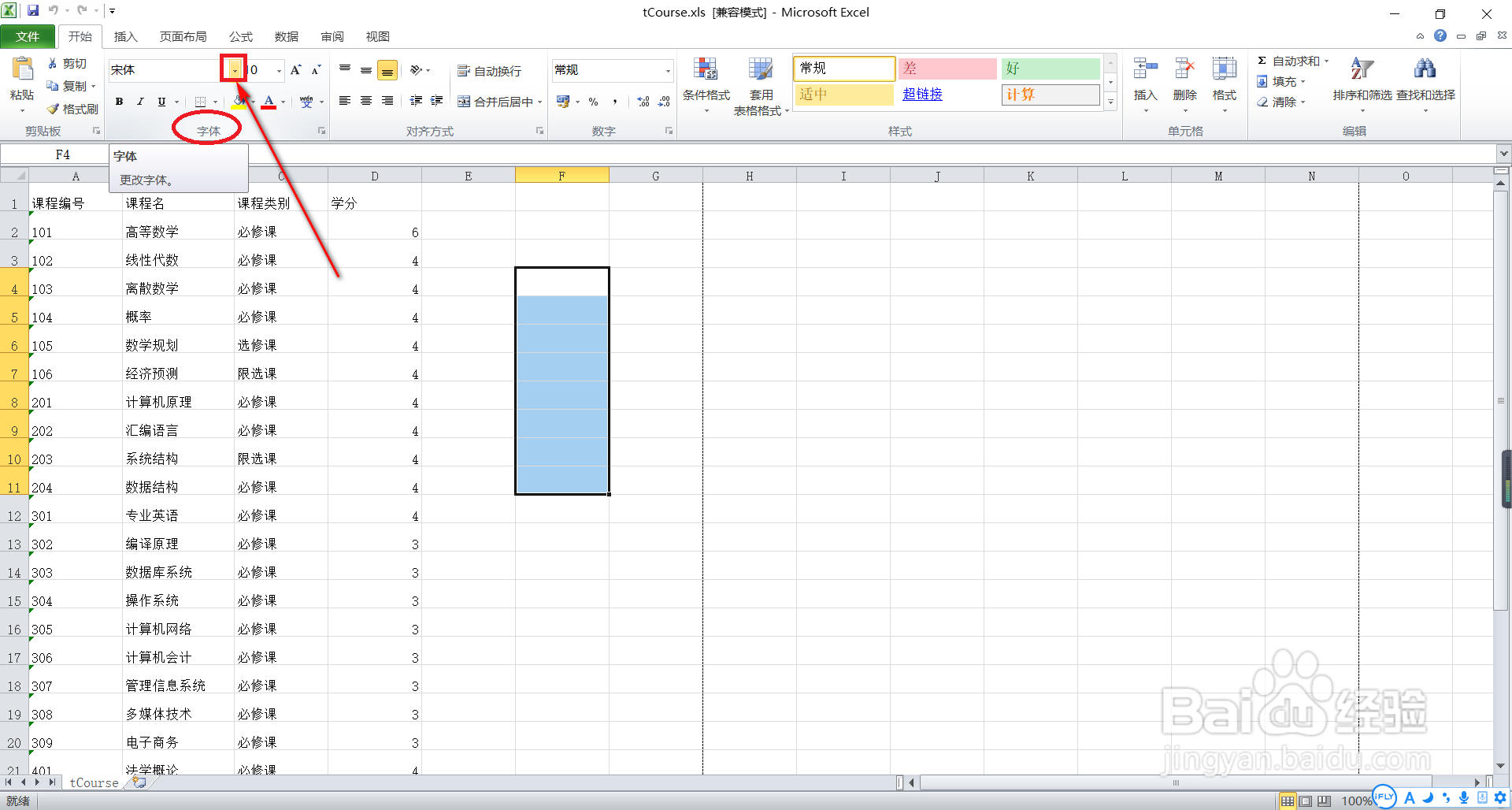Click the percent style icon
Image resolution: width=1512 pixels, height=810 pixels.
click(x=594, y=102)
